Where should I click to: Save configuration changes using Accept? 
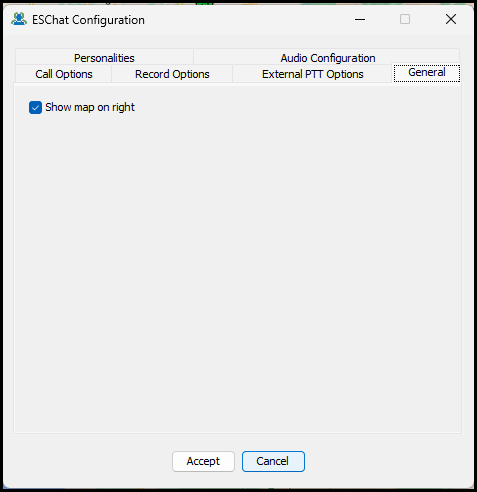point(203,461)
